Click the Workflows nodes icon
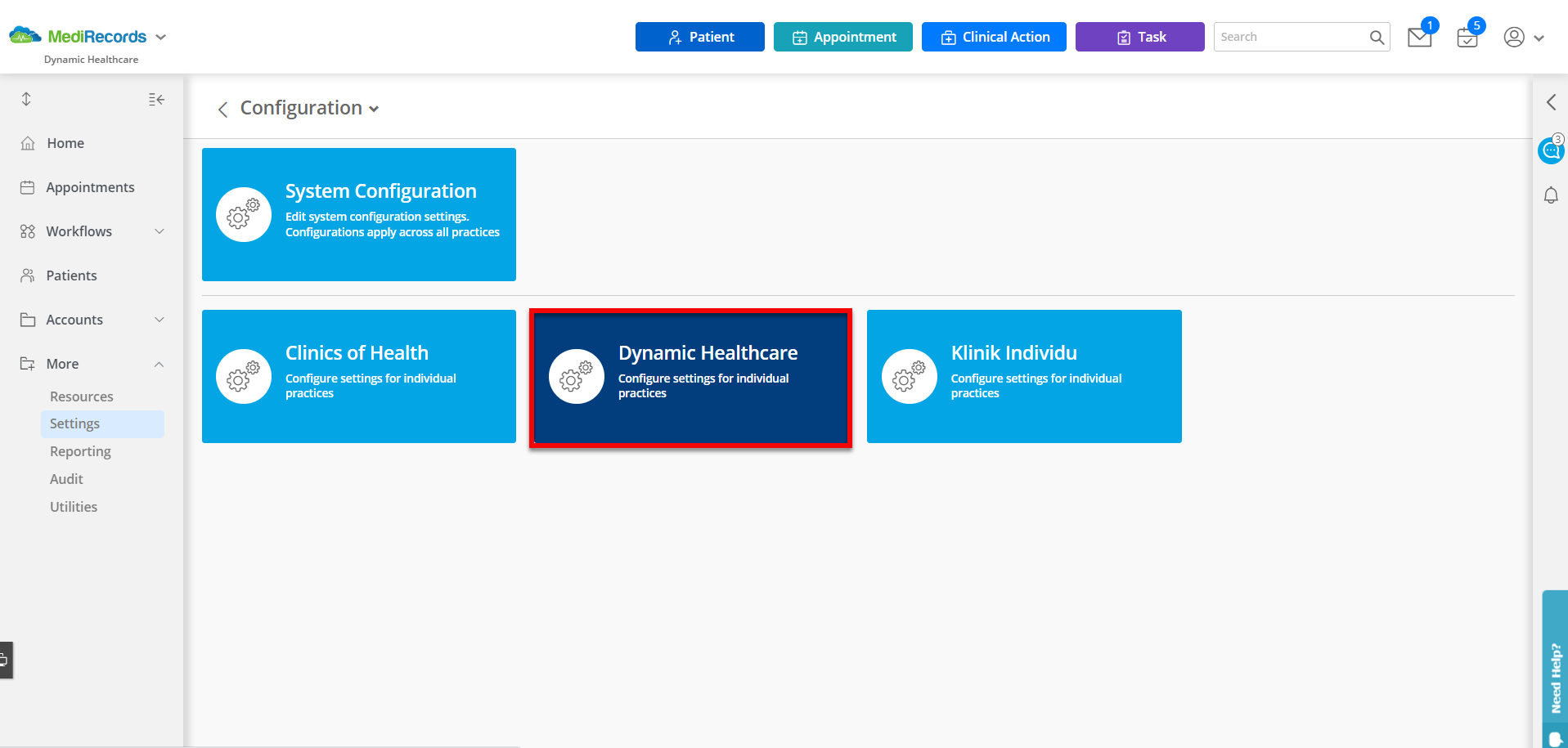This screenshot has height=748, width=1568. 27,231
